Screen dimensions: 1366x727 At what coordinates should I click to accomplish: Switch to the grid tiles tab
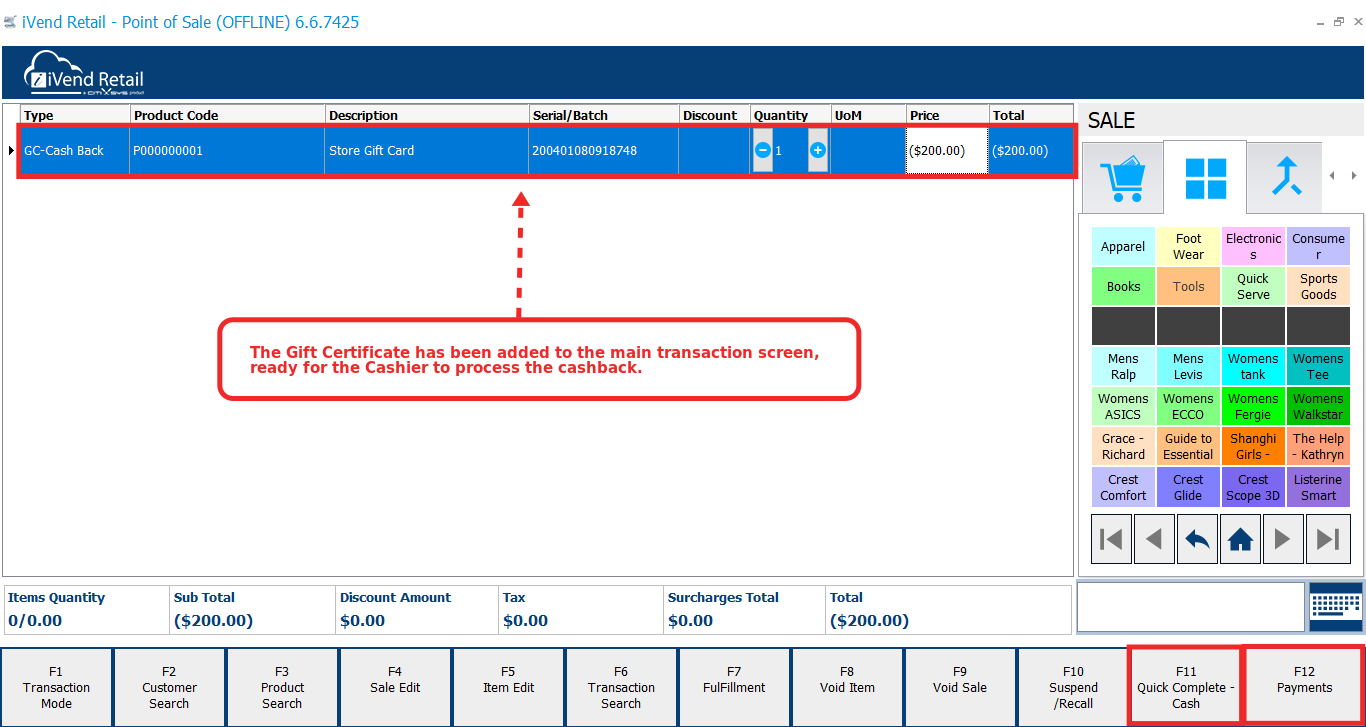(x=1205, y=178)
